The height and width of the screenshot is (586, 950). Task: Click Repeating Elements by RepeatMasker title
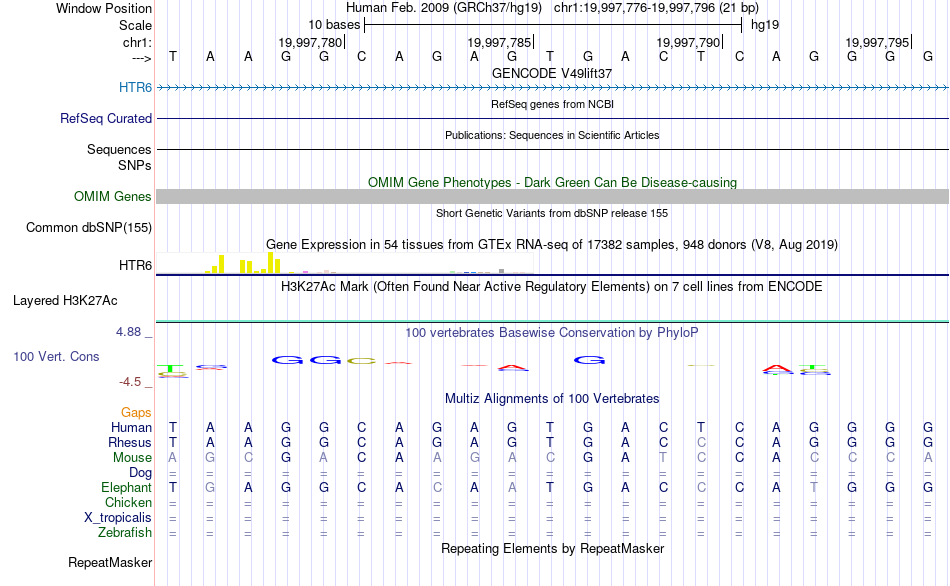click(x=552, y=548)
